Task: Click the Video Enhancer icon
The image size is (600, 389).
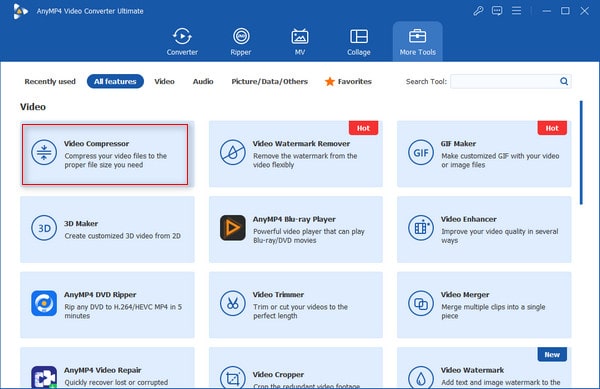Action: tap(421, 228)
